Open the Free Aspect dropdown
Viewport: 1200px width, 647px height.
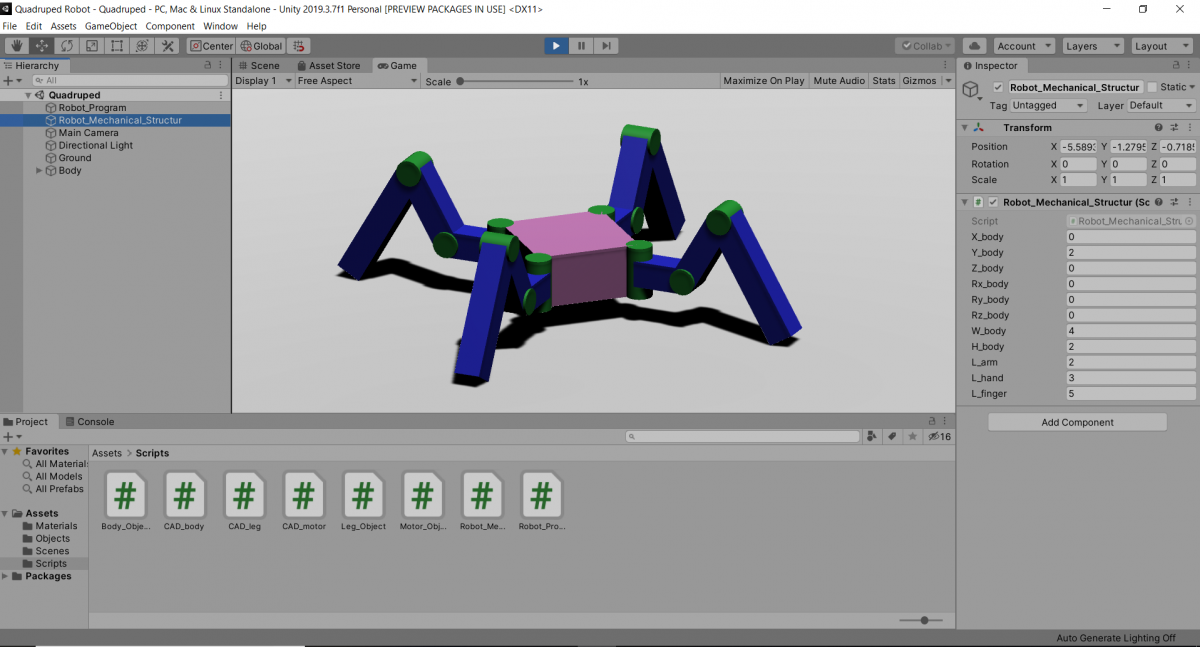click(x=356, y=81)
